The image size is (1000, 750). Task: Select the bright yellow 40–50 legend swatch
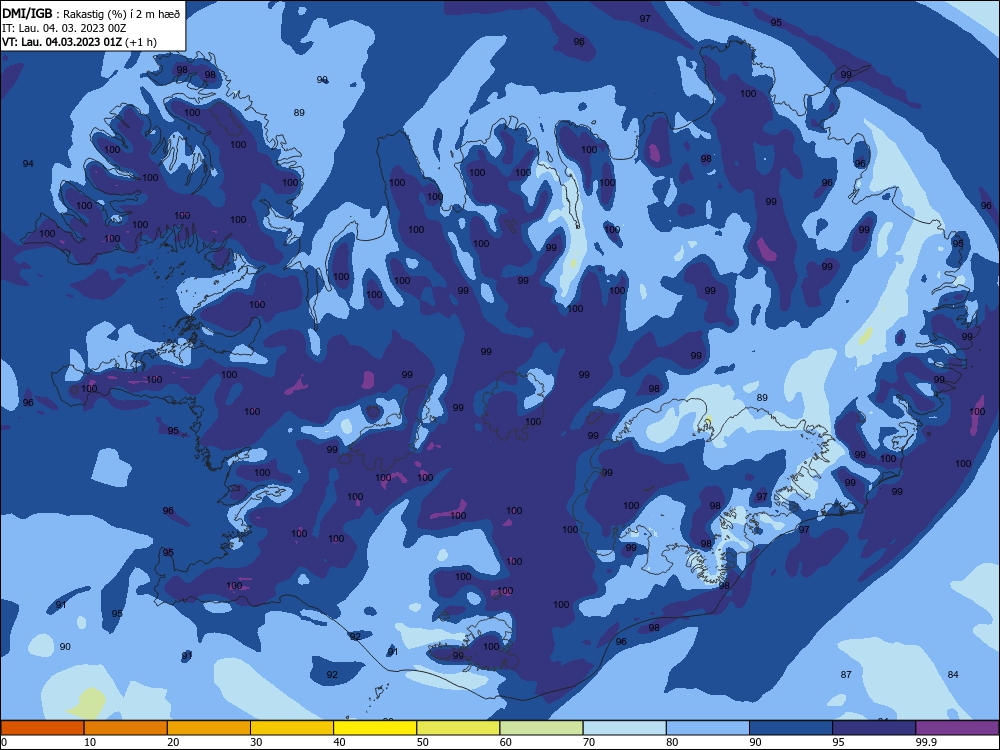pyautogui.click(x=375, y=728)
